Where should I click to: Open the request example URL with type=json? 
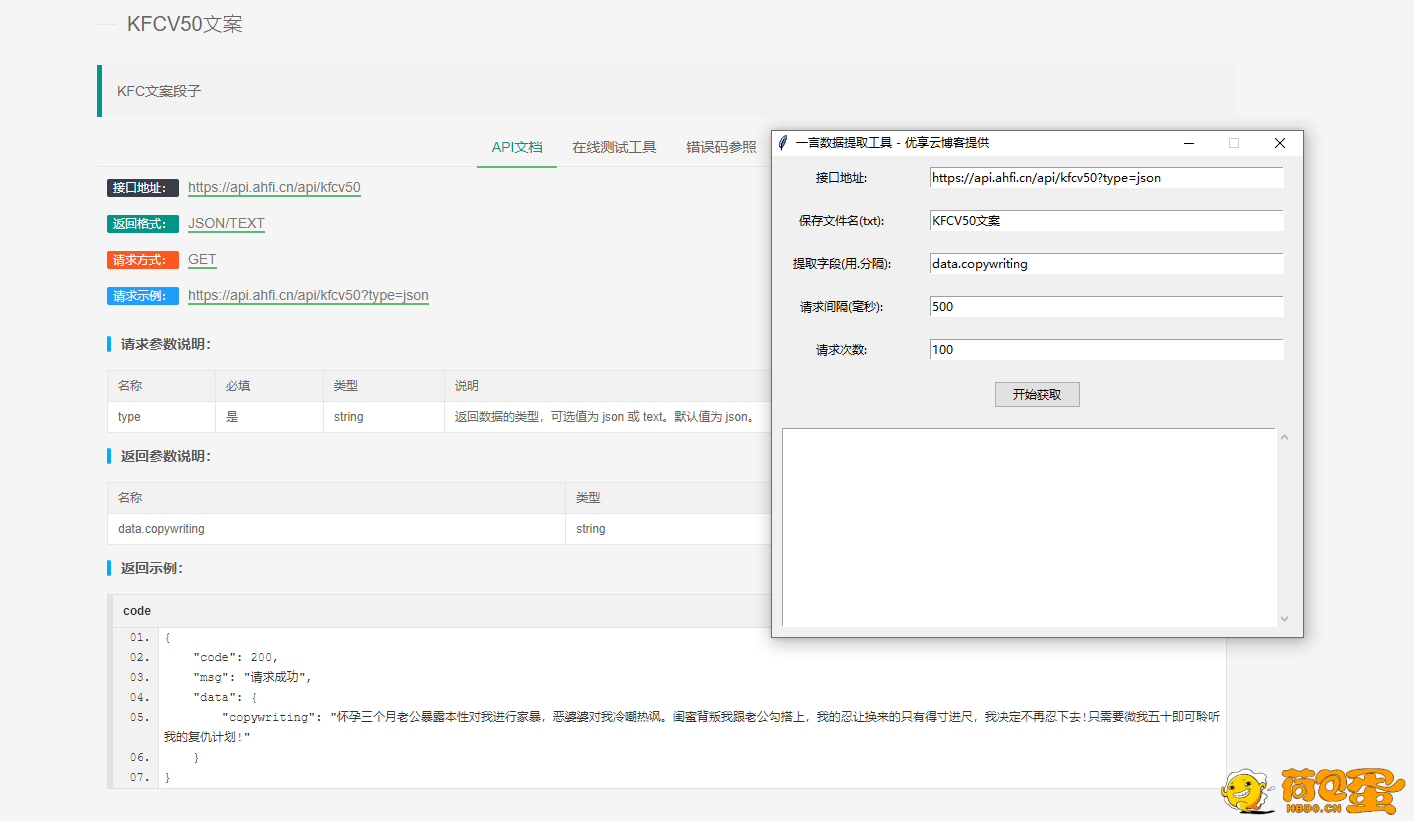pos(308,295)
